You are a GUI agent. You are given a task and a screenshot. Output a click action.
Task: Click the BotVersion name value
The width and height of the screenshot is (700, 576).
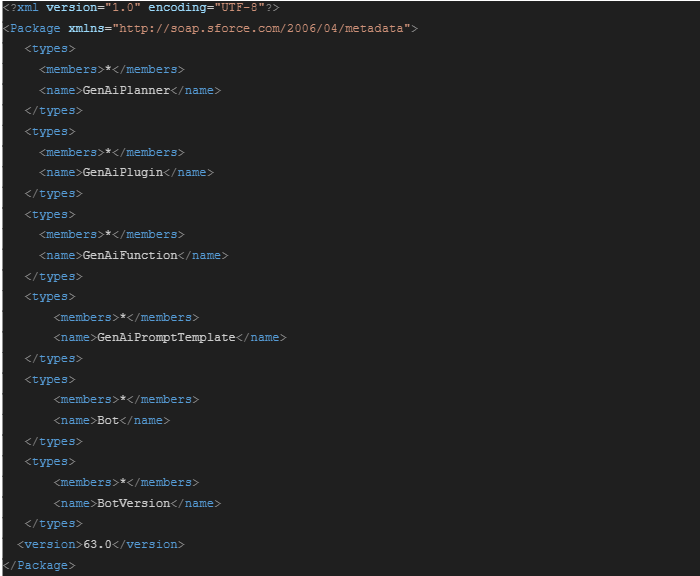click(133, 503)
